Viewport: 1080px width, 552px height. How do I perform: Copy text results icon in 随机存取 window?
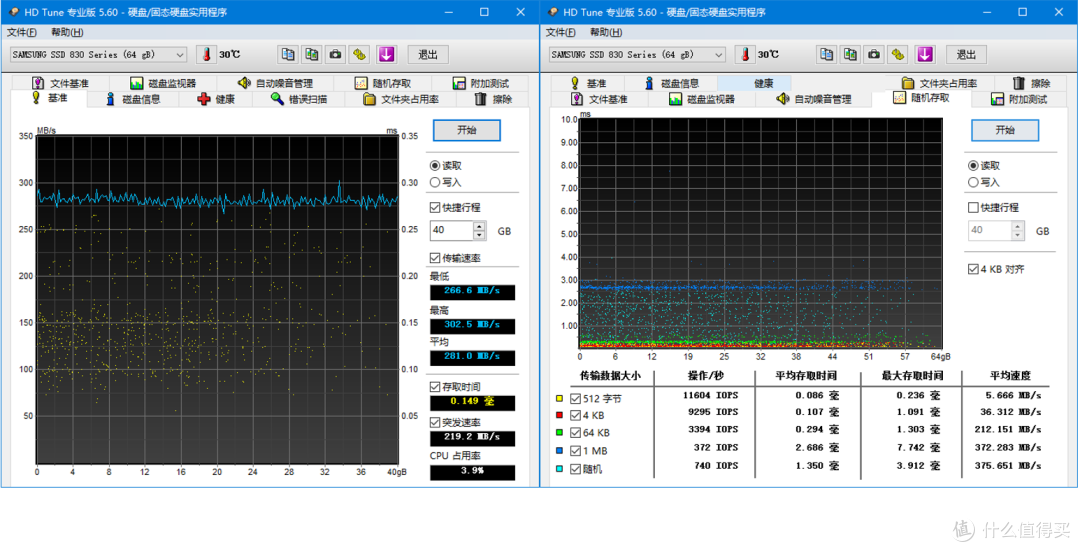click(827, 54)
